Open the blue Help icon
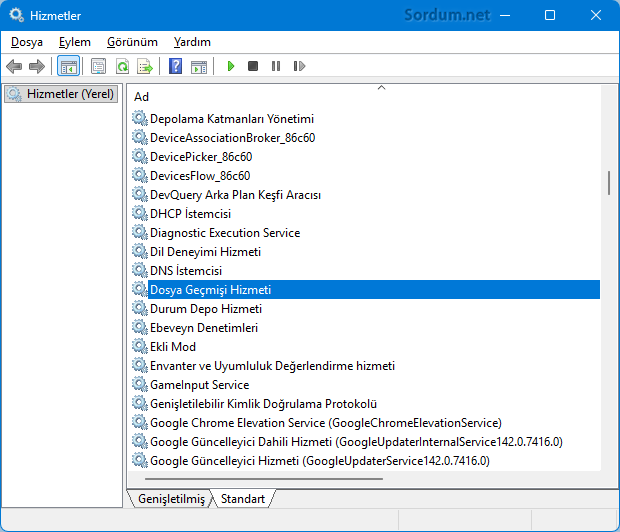This screenshot has height=532, width=620. (x=175, y=66)
